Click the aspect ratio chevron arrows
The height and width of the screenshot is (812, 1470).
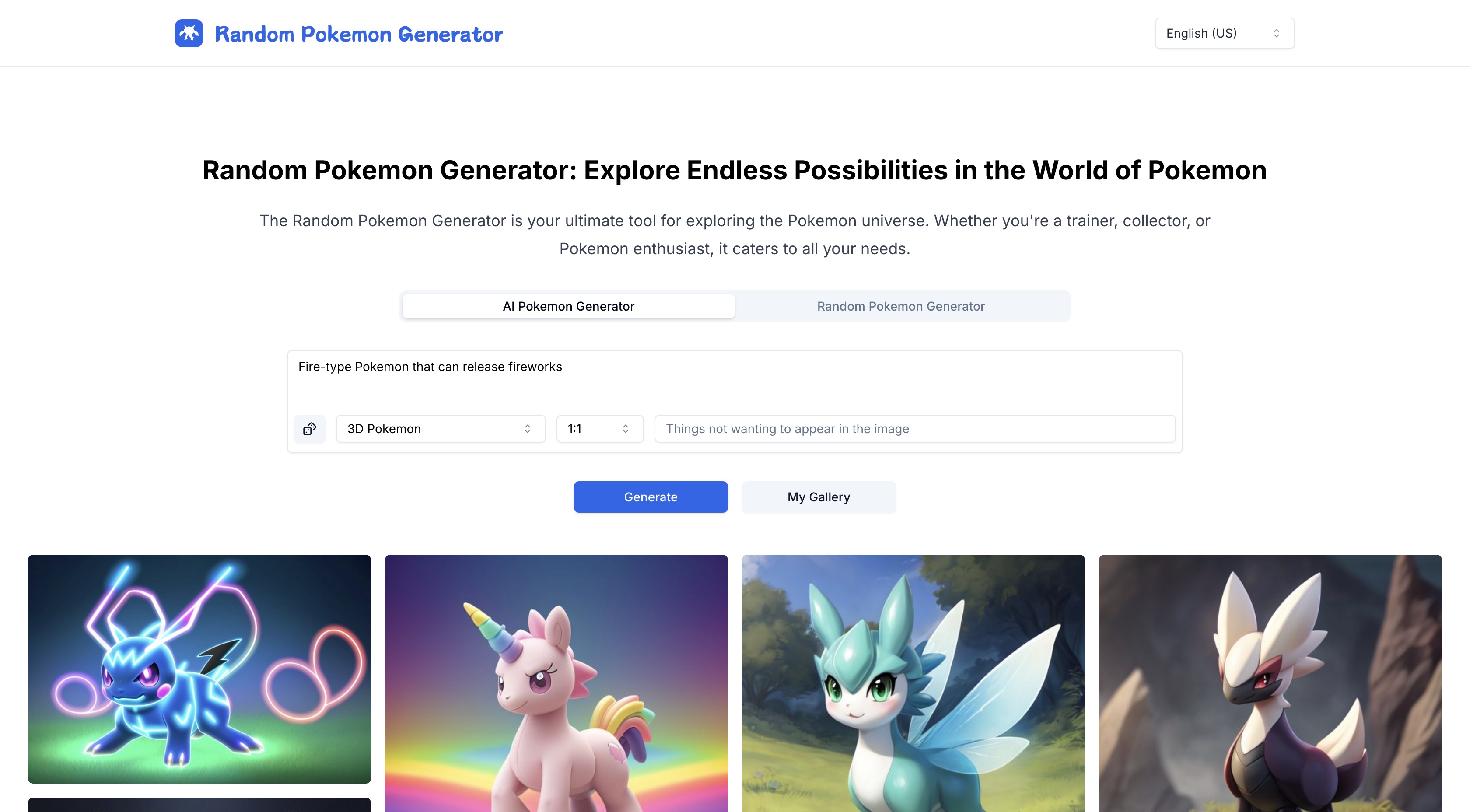pos(626,429)
